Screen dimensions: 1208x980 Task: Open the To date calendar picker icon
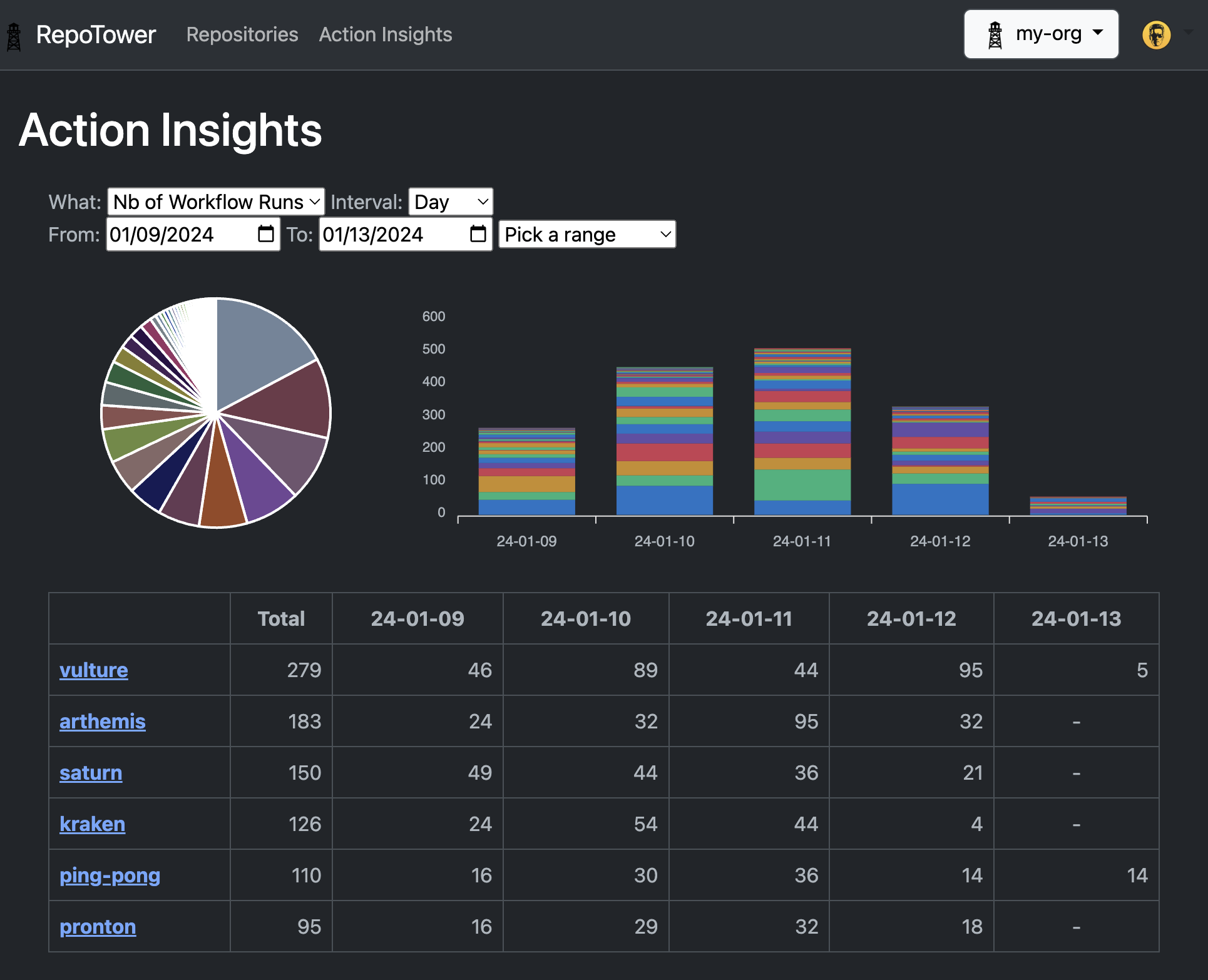pyautogui.click(x=478, y=234)
